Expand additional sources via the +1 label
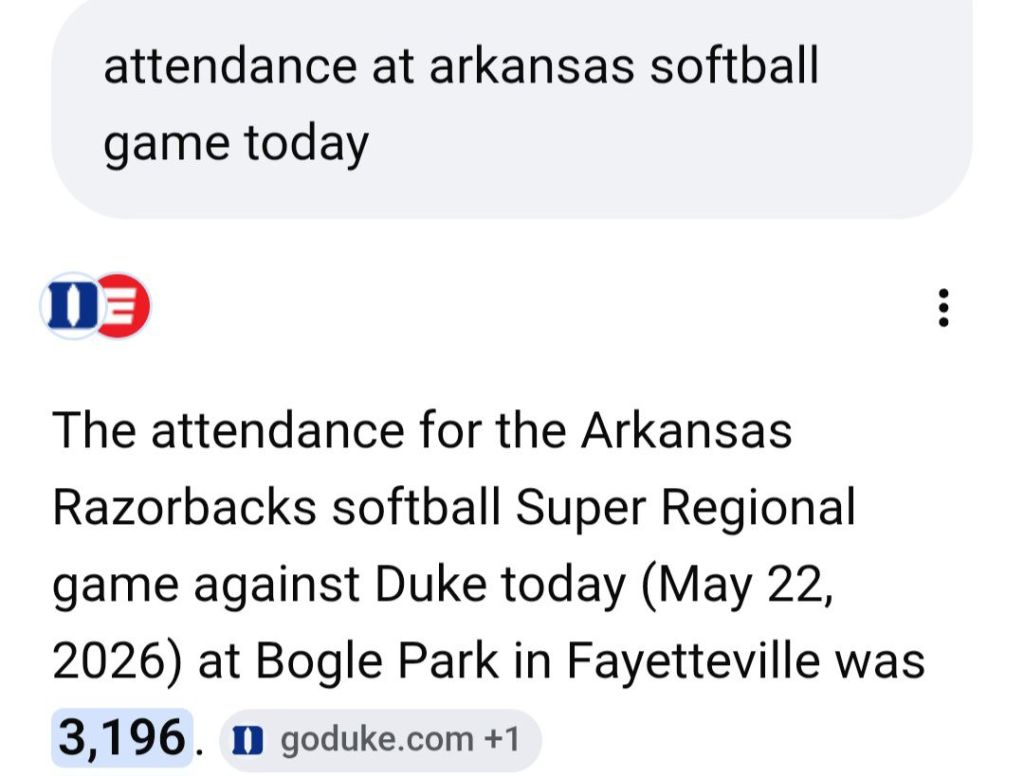1024x776 pixels. click(x=502, y=739)
